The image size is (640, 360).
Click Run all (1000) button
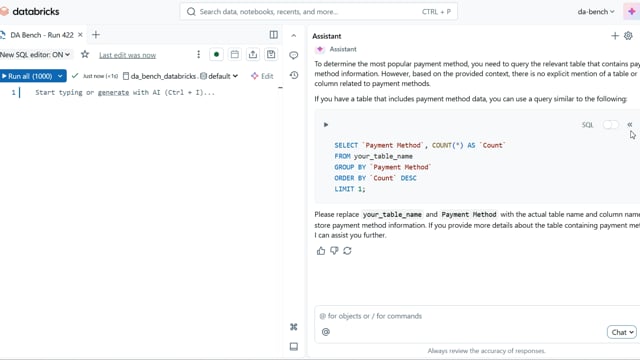pyautogui.click(x=27, y=76)
